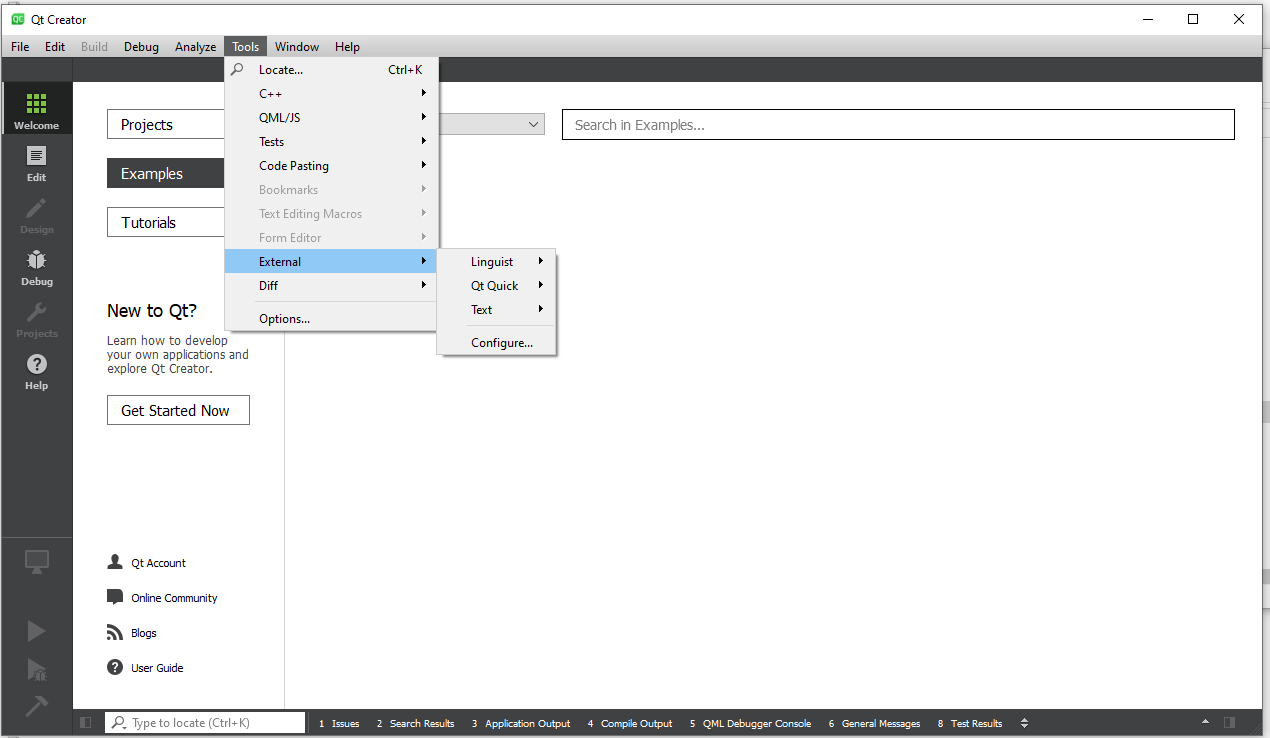Open the Welcome mode
1270x738 pixels.
coord(36,108)
